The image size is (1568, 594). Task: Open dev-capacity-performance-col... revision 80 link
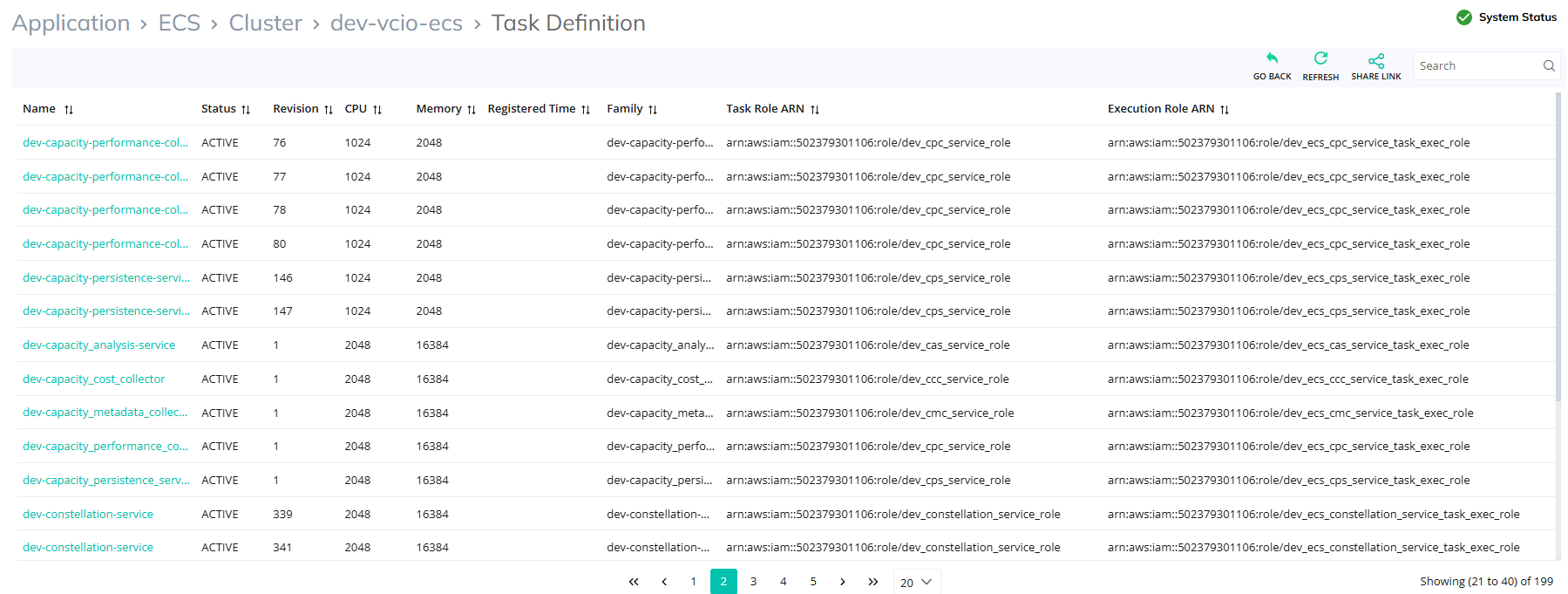(105, 244)
